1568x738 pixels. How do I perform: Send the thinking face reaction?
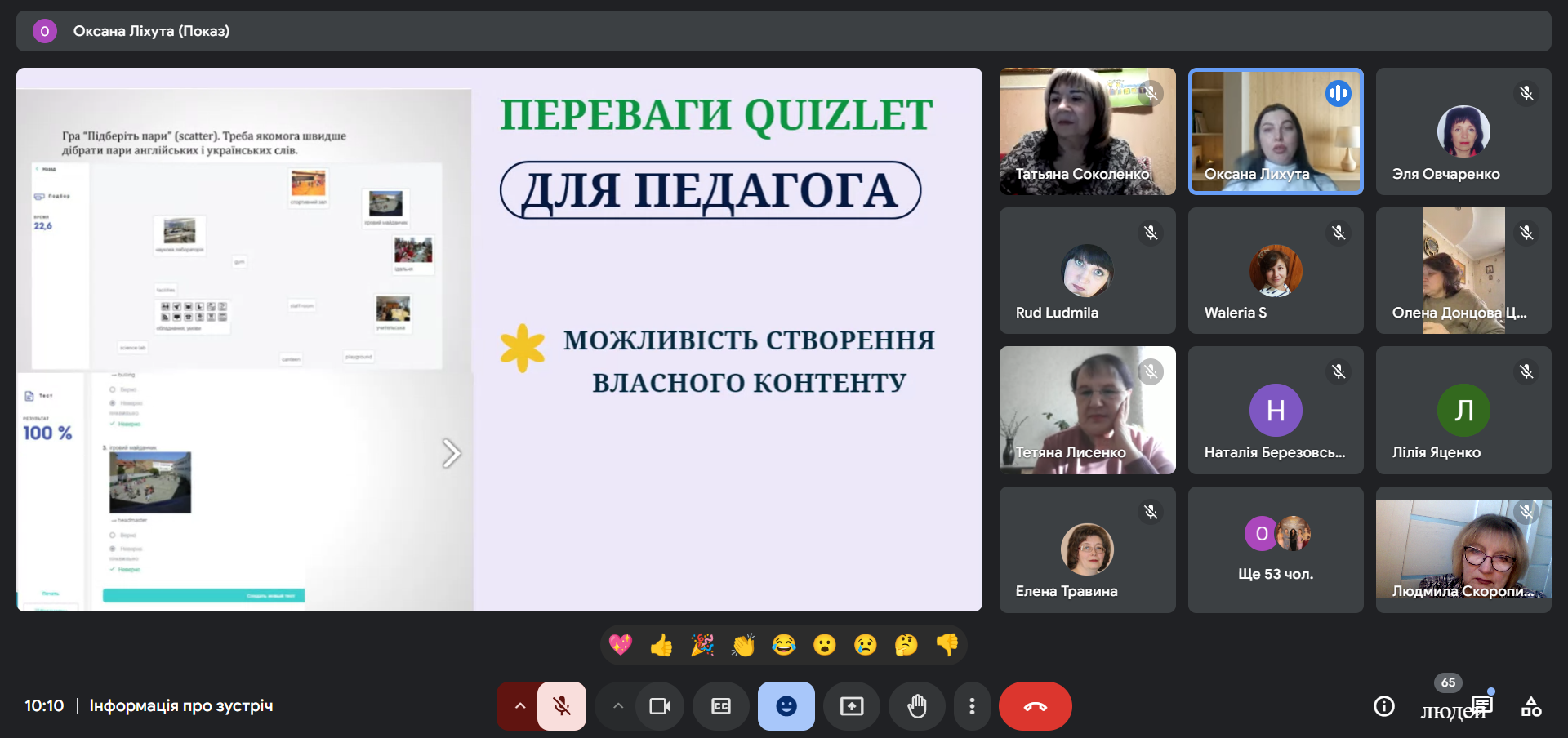[906, 645]
